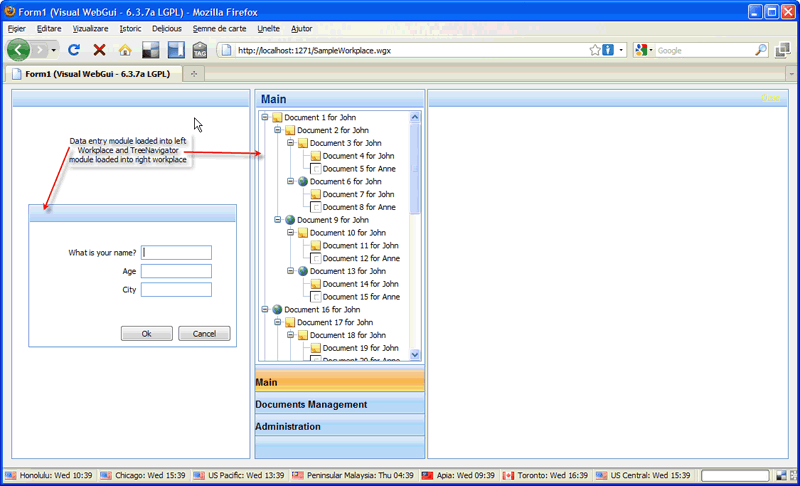This screenshot has height=486, width=800.
Task: Collapse the Document 9 for John node
Action: [278, 220]
